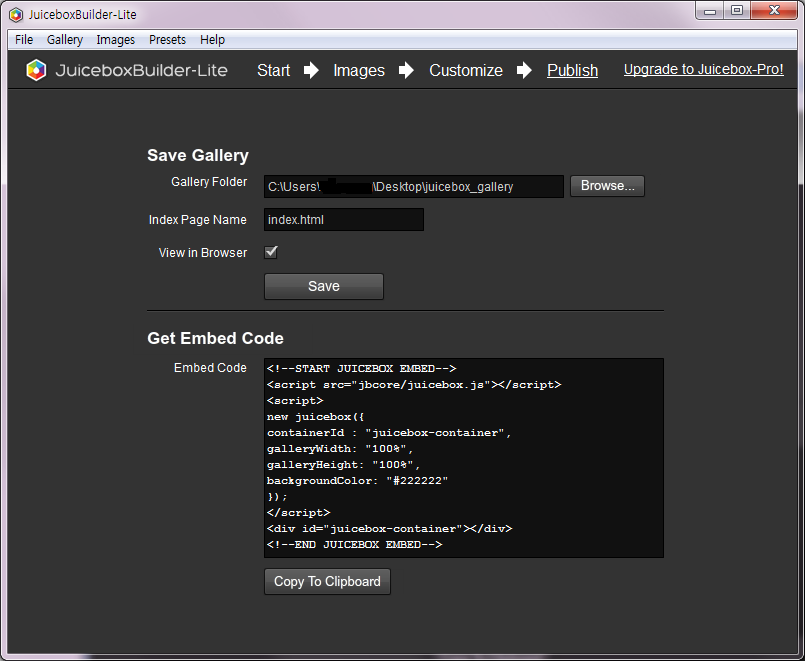Switch to the Images step
The image size is (805, 661).
[358, 70]
